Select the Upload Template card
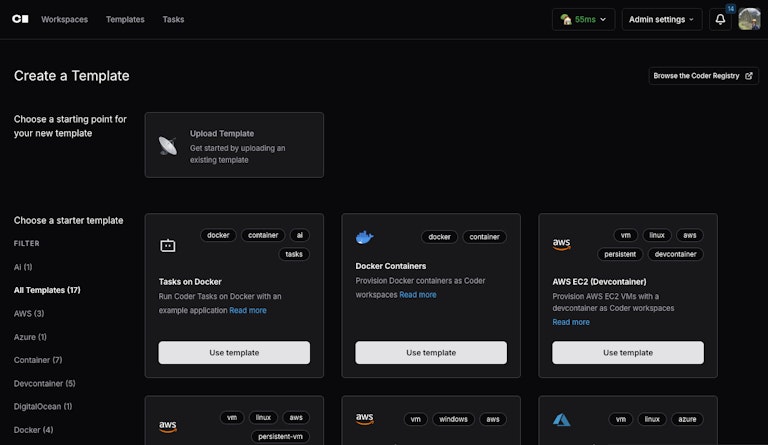 point(234,145)
